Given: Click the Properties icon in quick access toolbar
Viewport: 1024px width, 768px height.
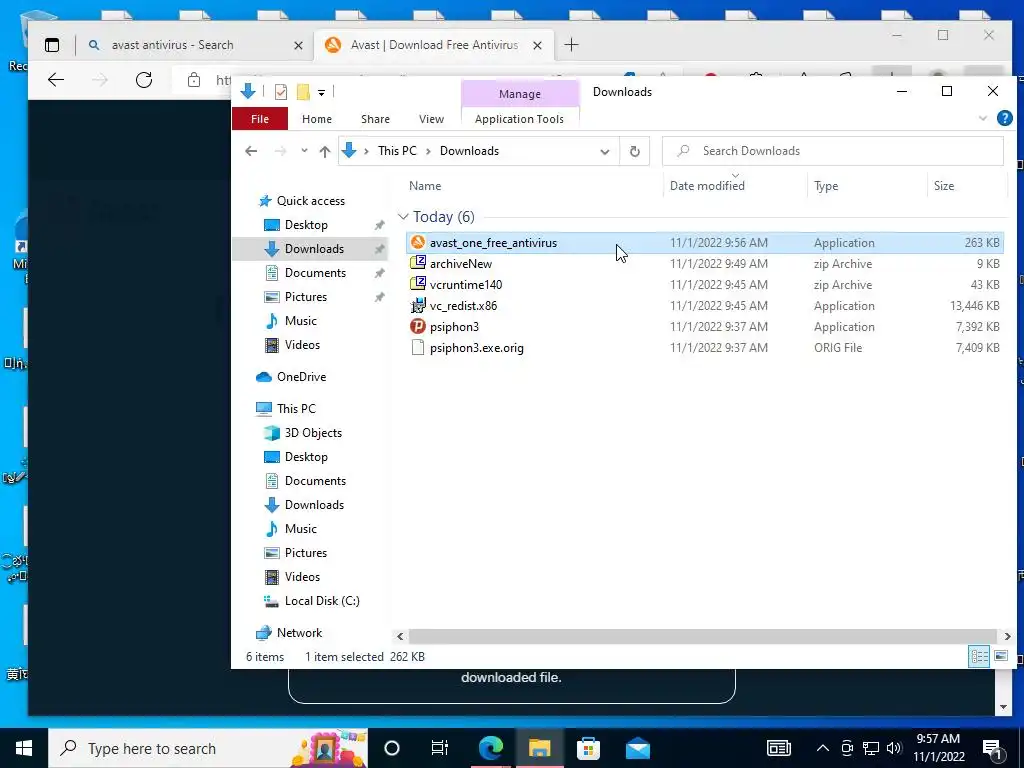Looking at the screenshot, I should coord(281,92).
